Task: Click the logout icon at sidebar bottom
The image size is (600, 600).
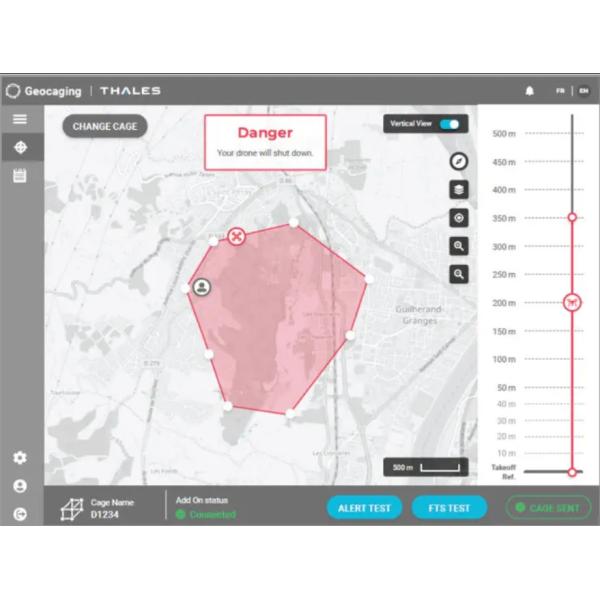Action: coord(20,514)
